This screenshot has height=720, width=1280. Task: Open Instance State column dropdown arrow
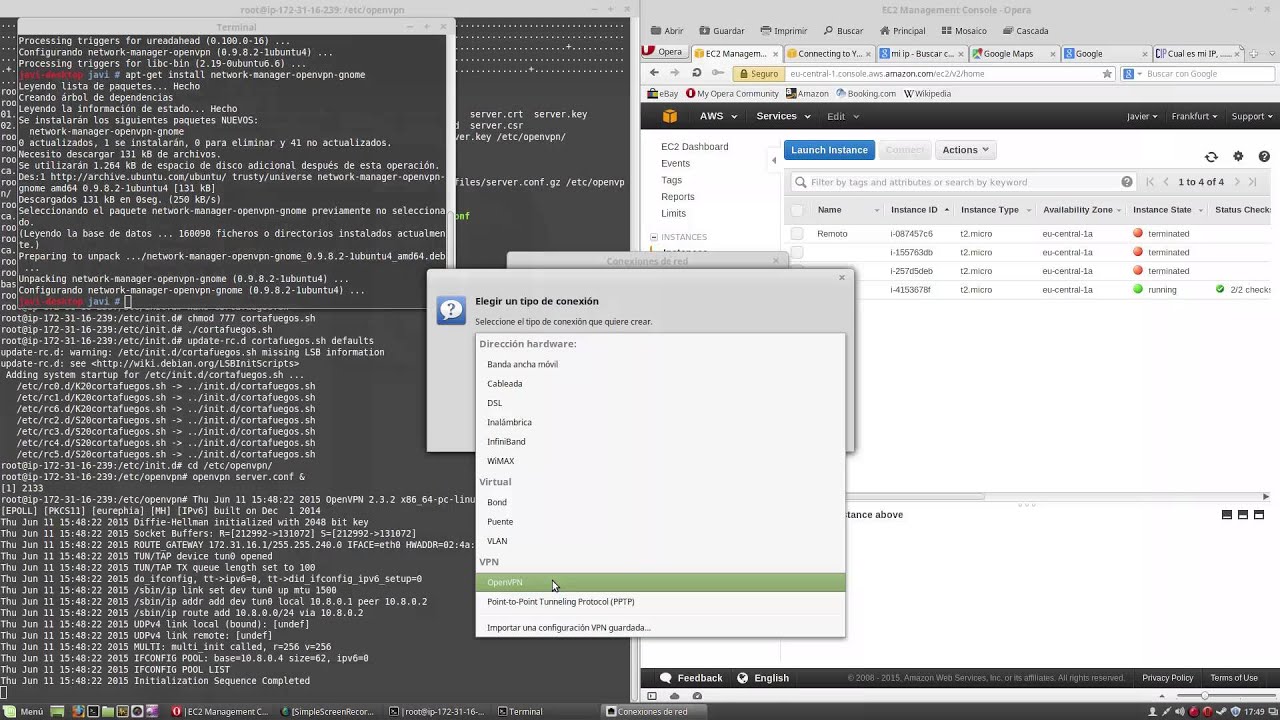[x=1200, y=210]
